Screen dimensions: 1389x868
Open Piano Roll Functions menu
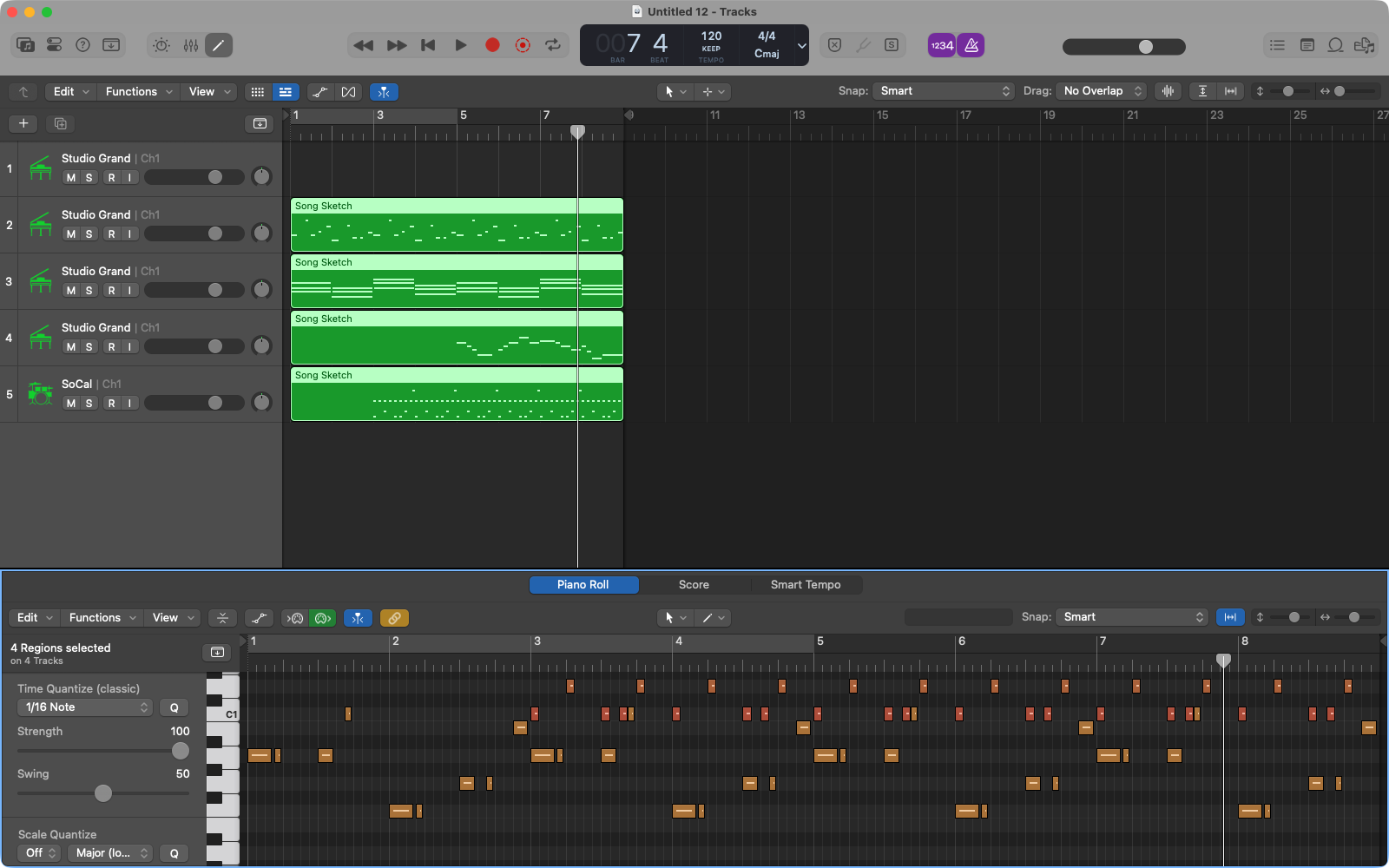point(102,617)
